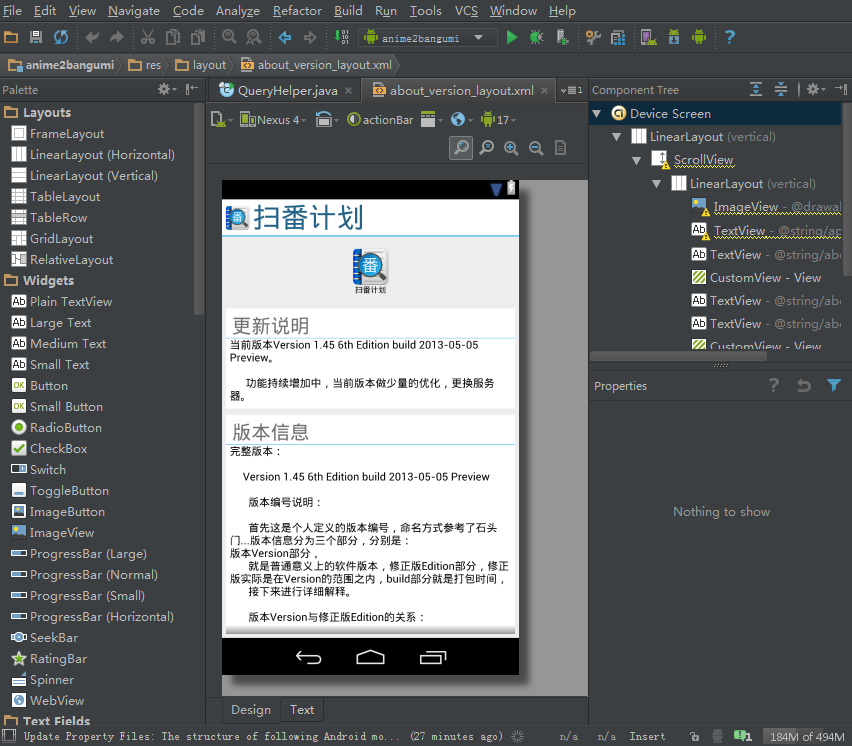Click the layout breadcrumb folder
This screenshot has width=852, height=746.
point(209,65)
